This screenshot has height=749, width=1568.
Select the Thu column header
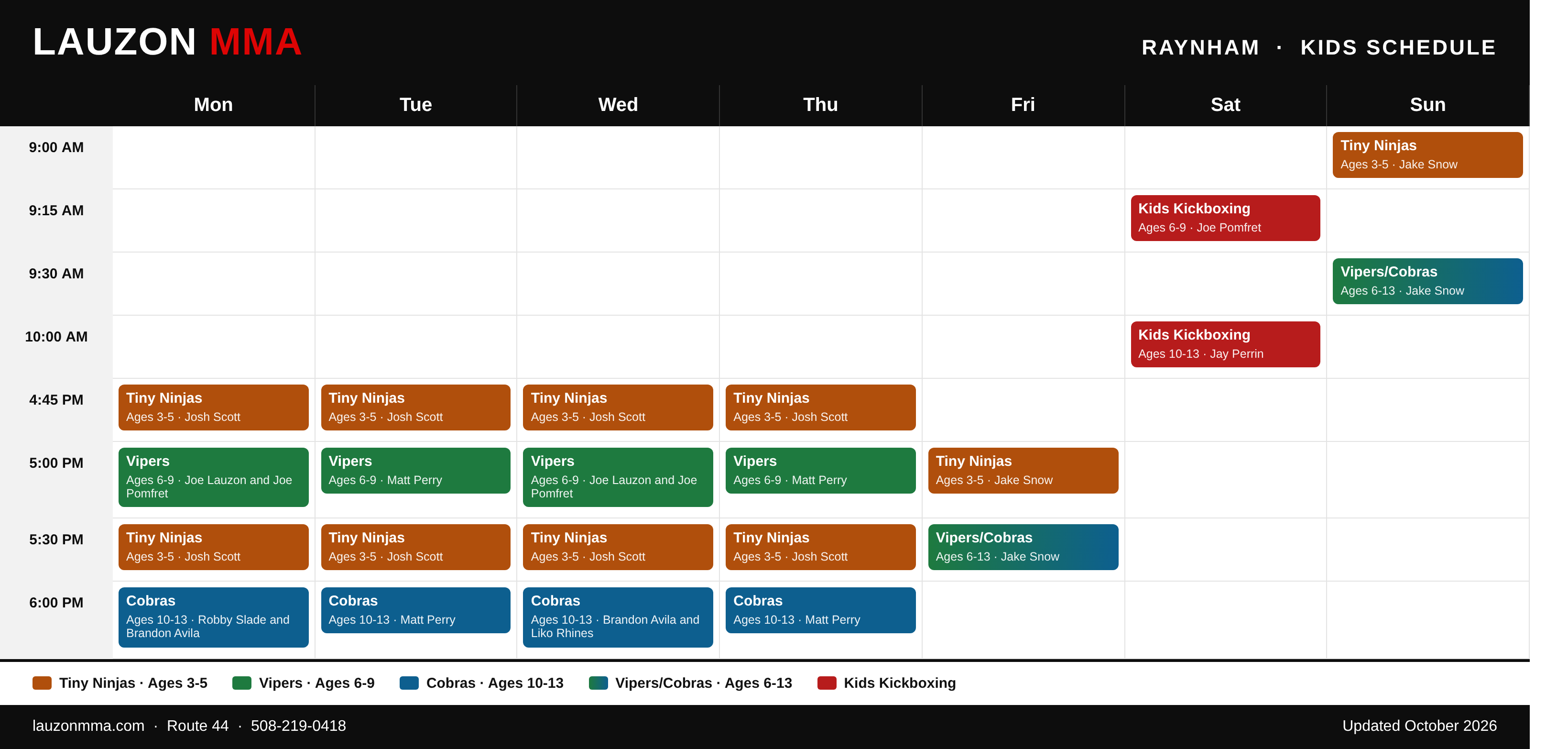(x=820, y=105)
